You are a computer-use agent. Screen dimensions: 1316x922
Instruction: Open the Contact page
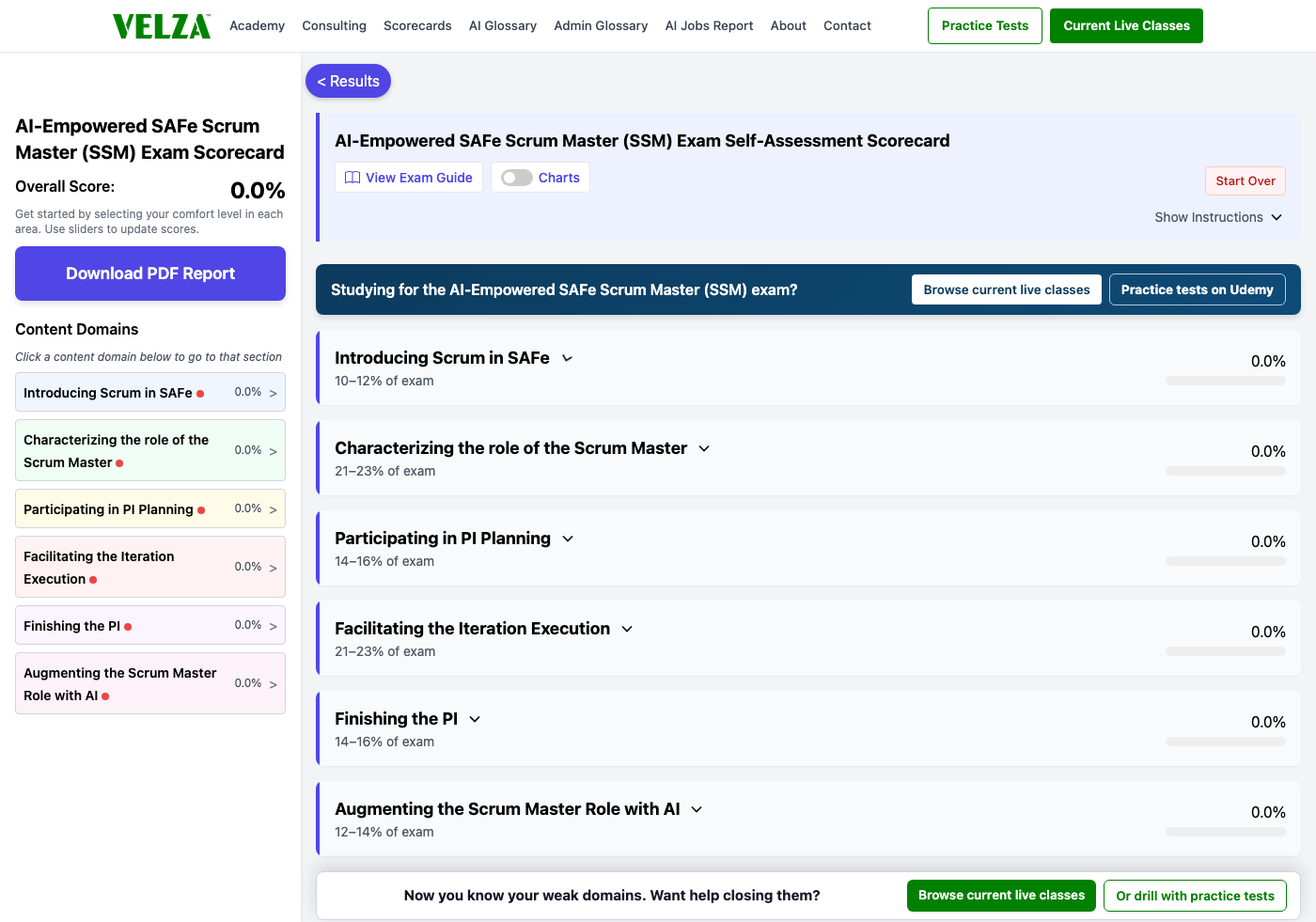(847, 25)
